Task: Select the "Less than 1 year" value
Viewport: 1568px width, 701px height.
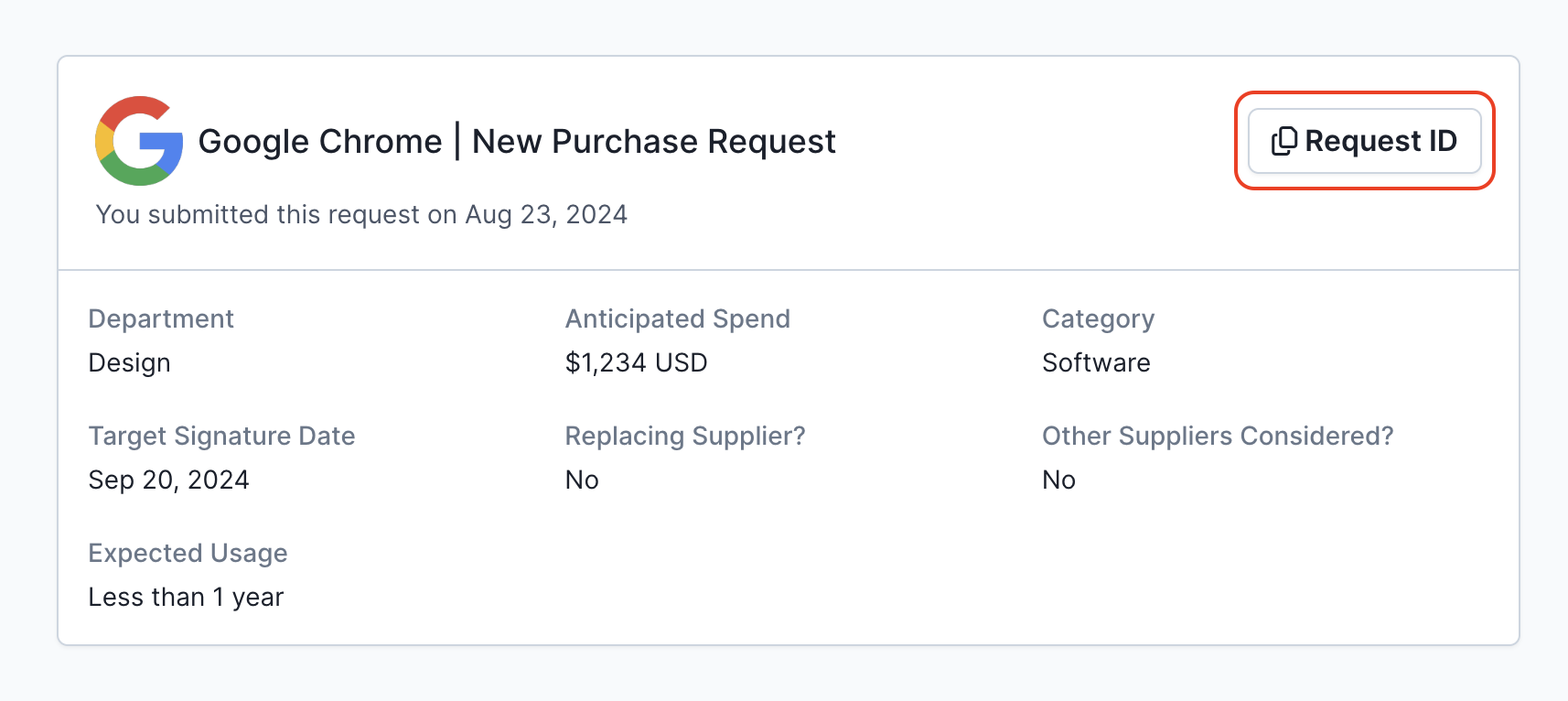Action: [x=186, y=597]
